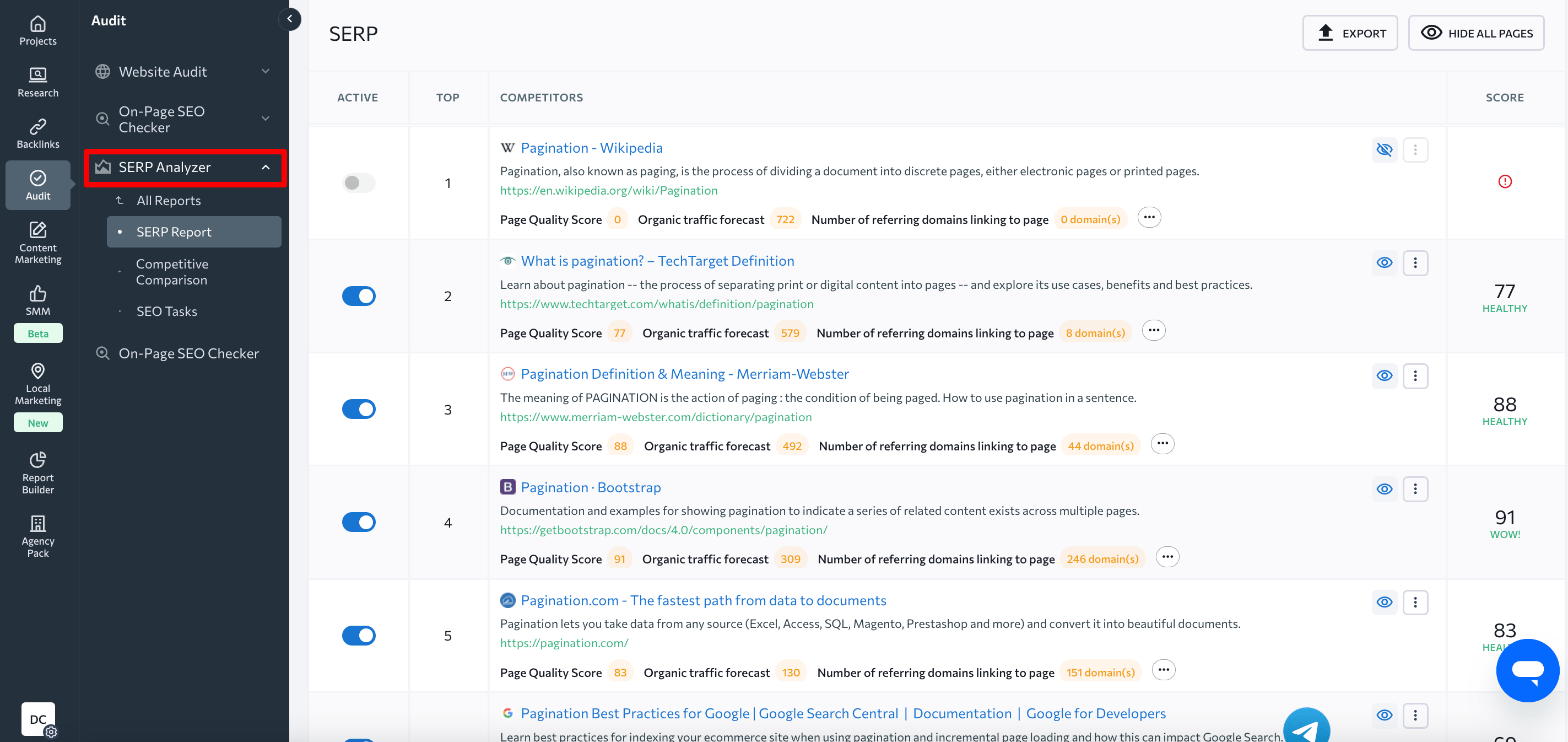Open Agency Pack section
Image resolution: width=1568 pixels, height=742 pixels.
pos(37,537)
